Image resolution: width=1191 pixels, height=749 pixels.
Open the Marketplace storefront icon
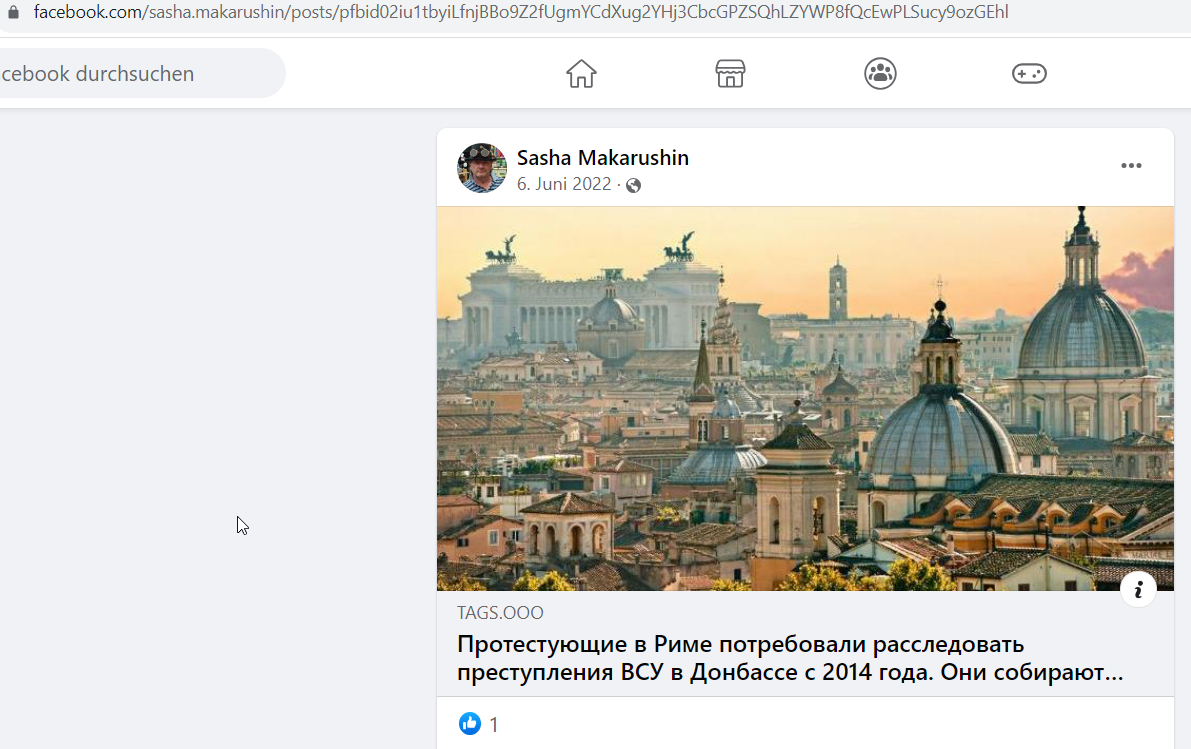click(730, 74)
